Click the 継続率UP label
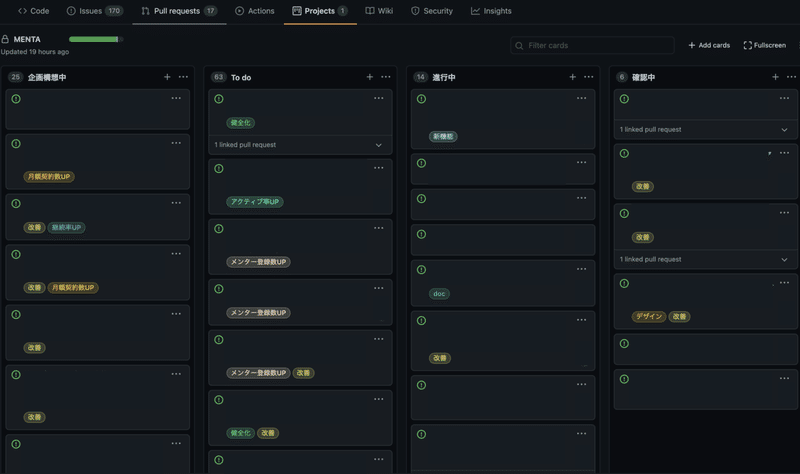 [x=66, y=228]
